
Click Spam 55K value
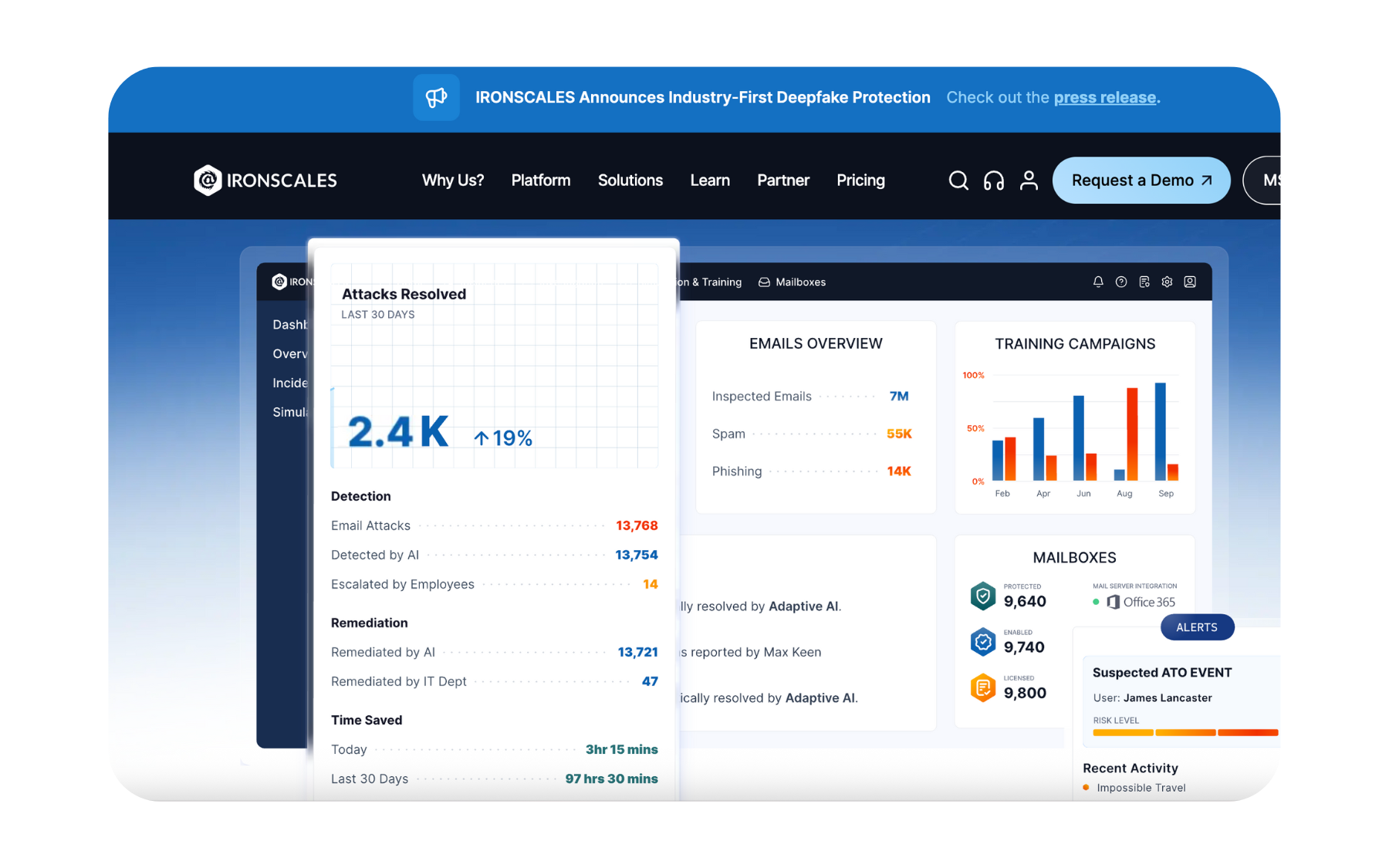coord(899,434)
